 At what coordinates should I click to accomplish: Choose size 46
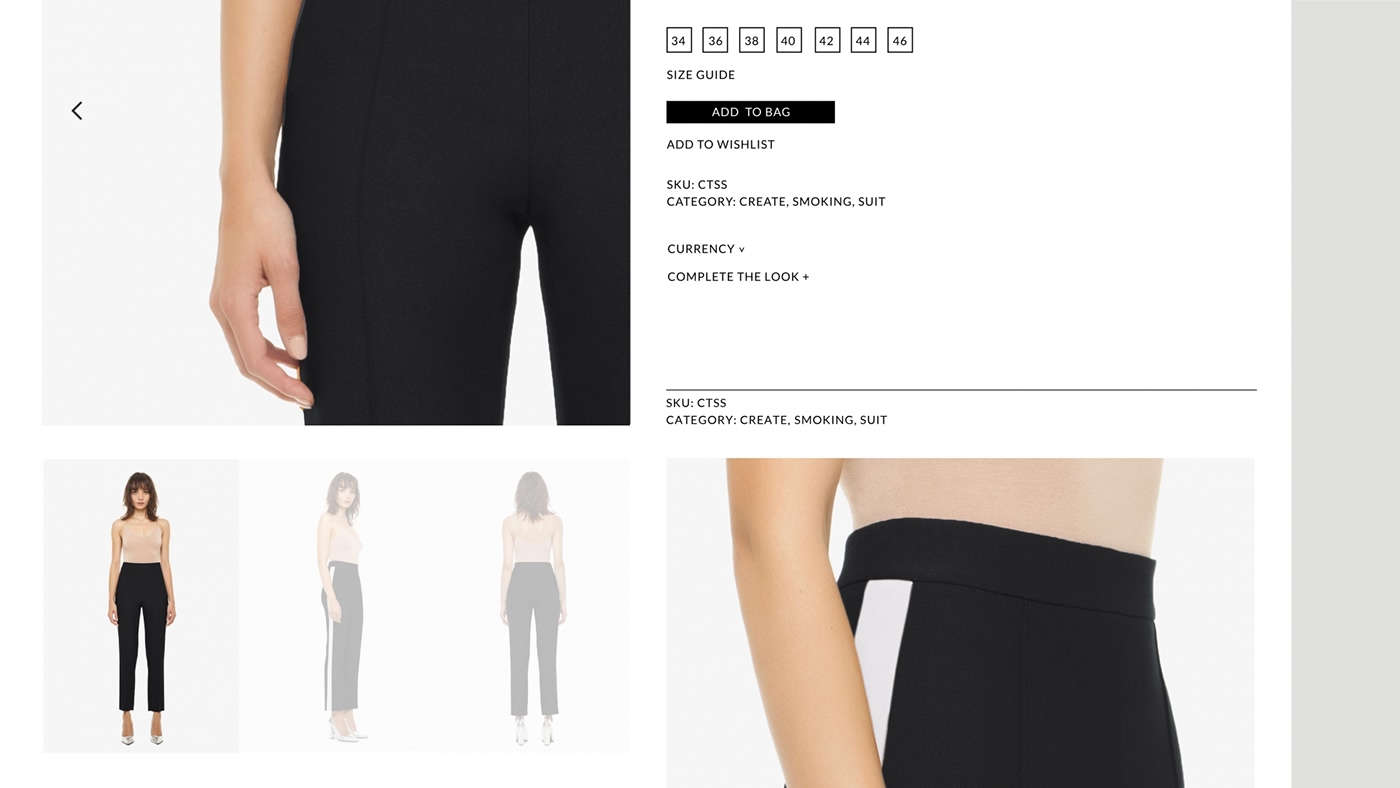[x=900, y=41]
